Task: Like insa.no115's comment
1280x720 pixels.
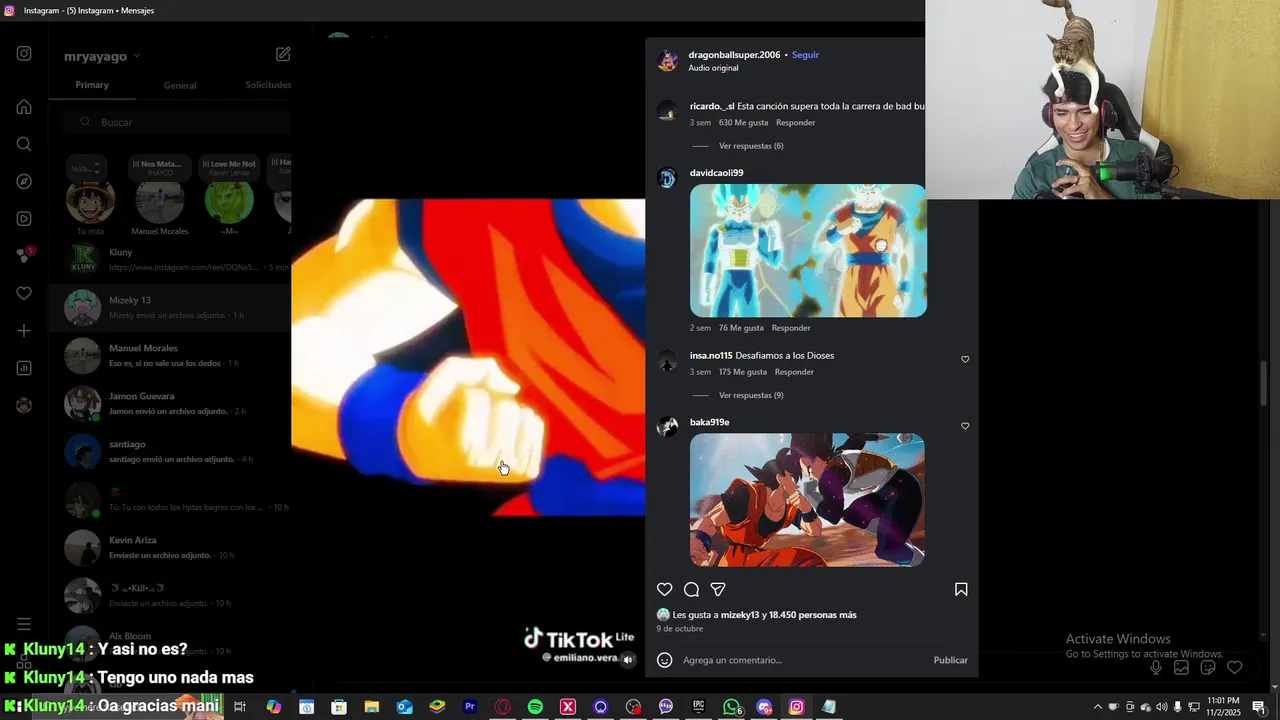Action: 965,359
